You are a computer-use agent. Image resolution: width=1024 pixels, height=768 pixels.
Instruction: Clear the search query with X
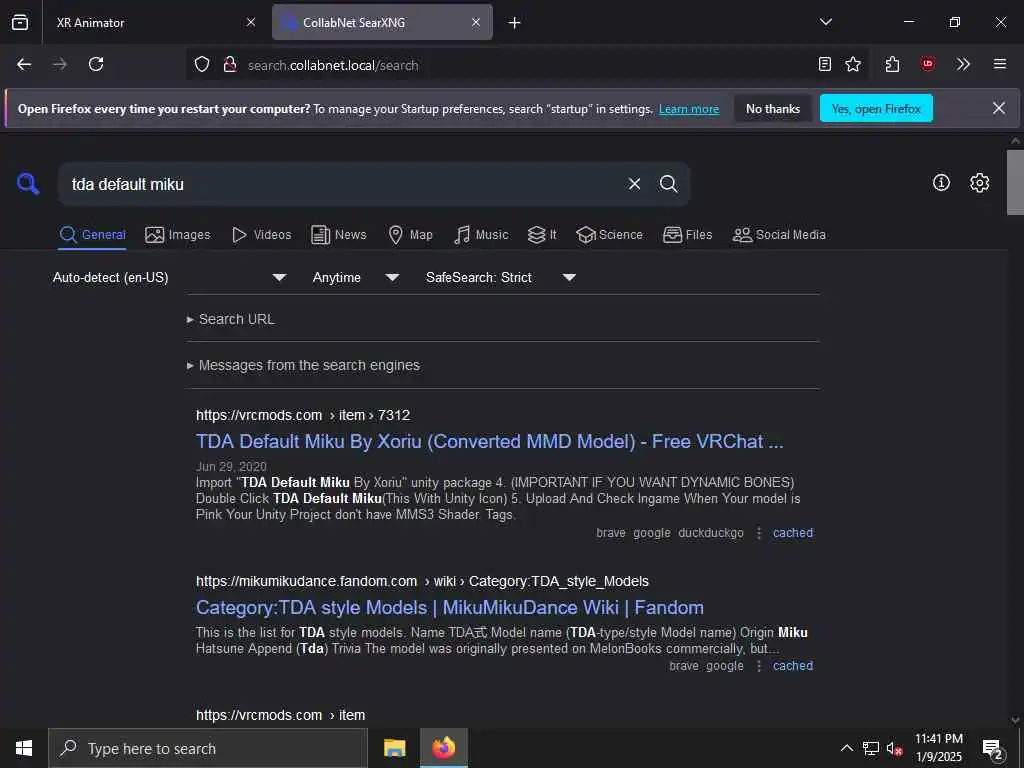tap(634, 184)
